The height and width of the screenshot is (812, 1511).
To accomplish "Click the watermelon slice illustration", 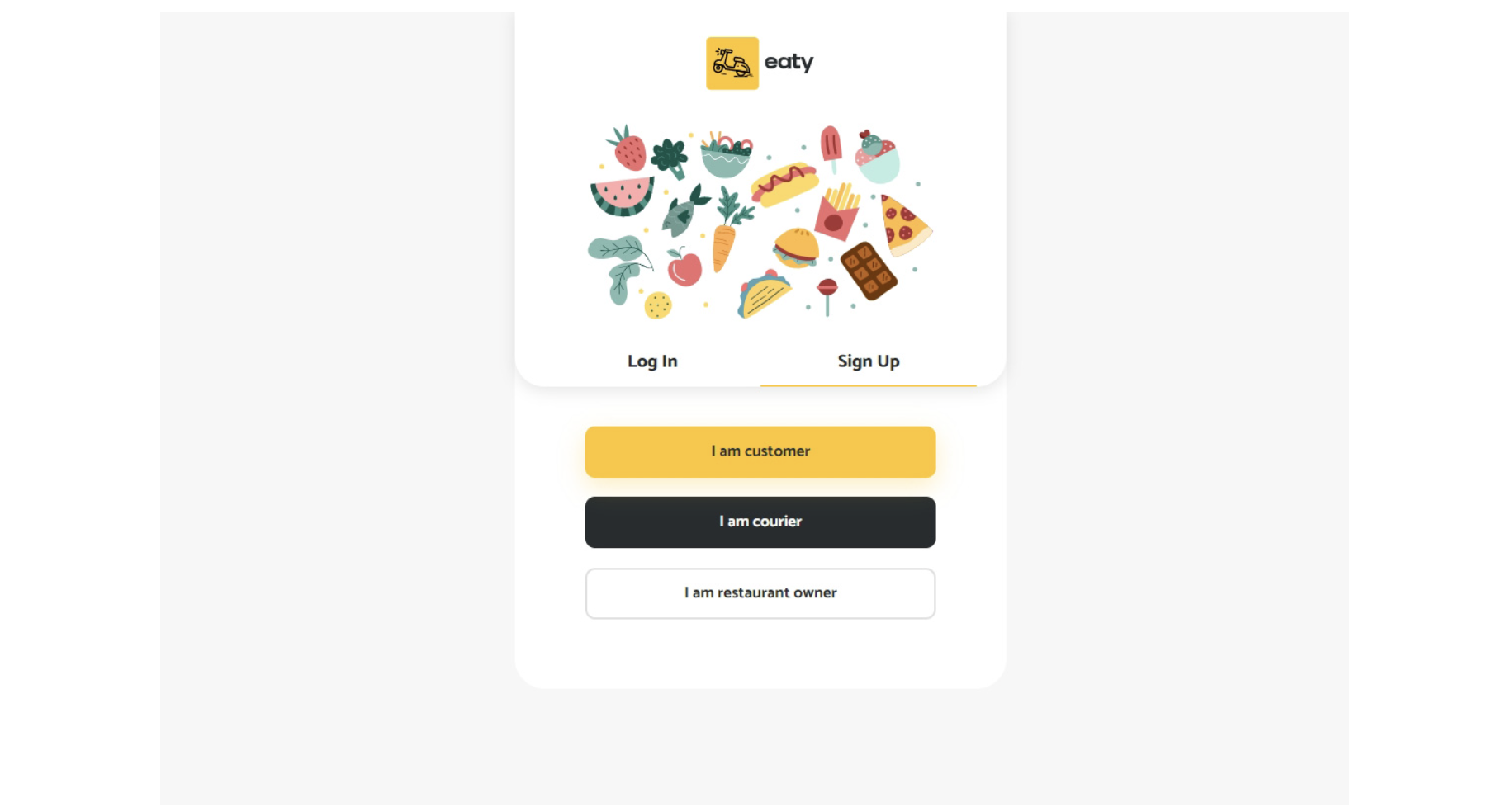I will [622, 197].
